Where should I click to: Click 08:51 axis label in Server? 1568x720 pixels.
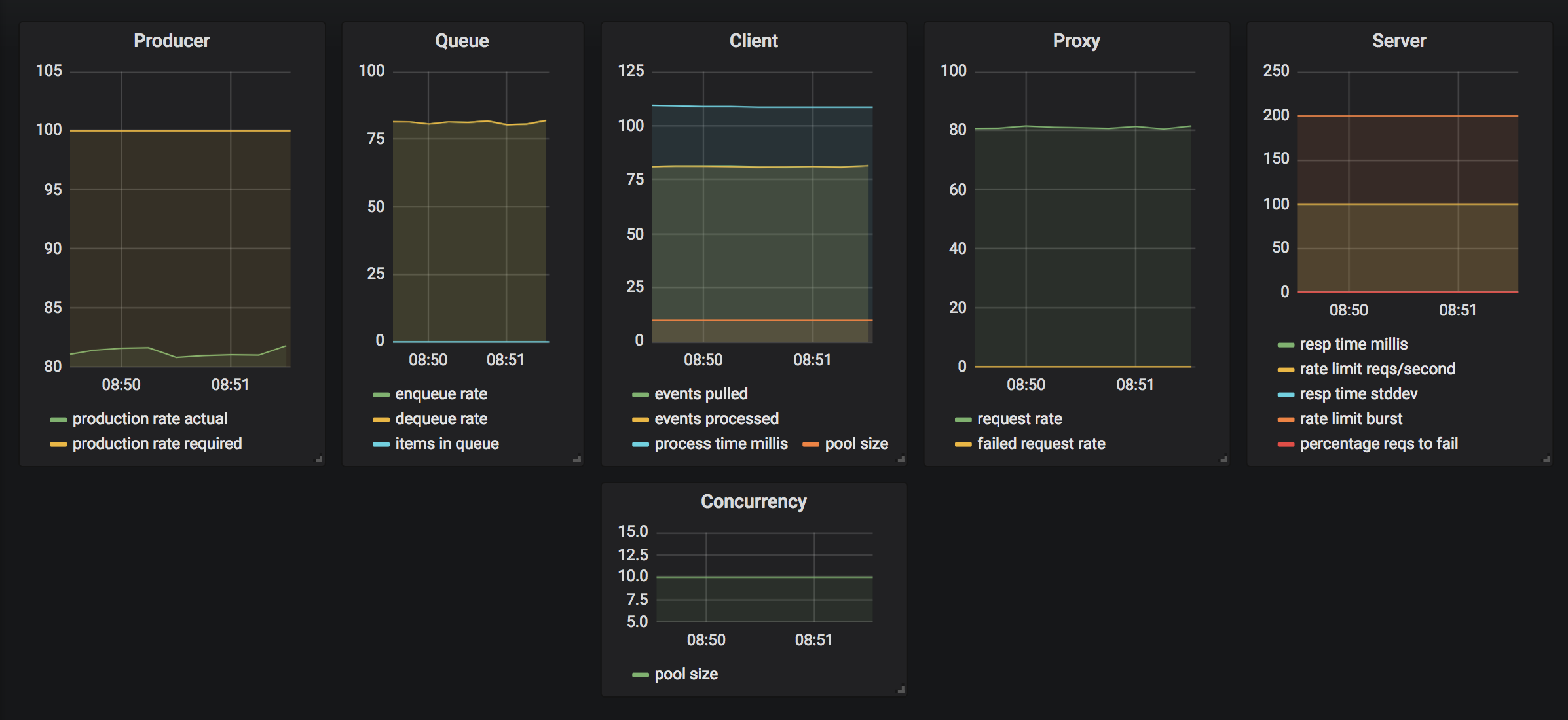1458,310
